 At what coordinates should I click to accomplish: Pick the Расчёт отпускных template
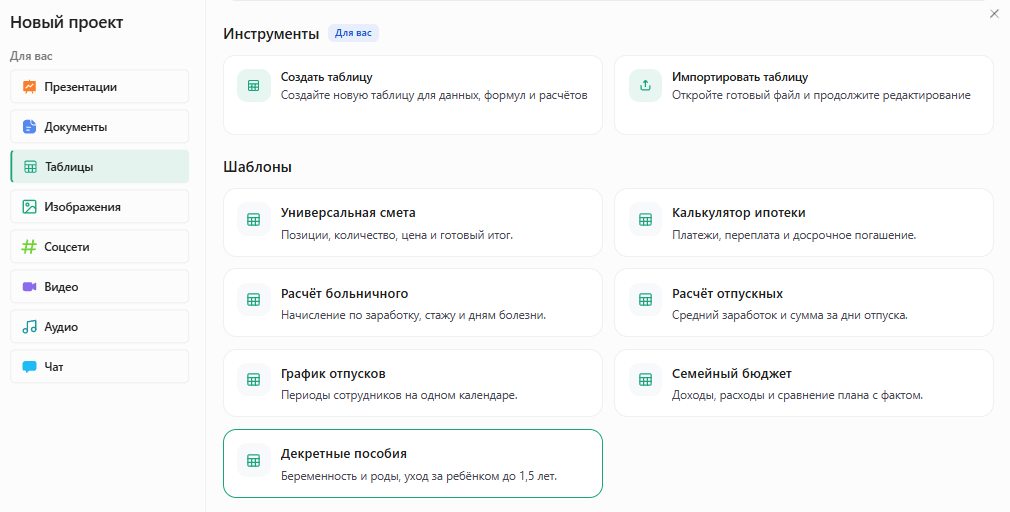(804, 302)
